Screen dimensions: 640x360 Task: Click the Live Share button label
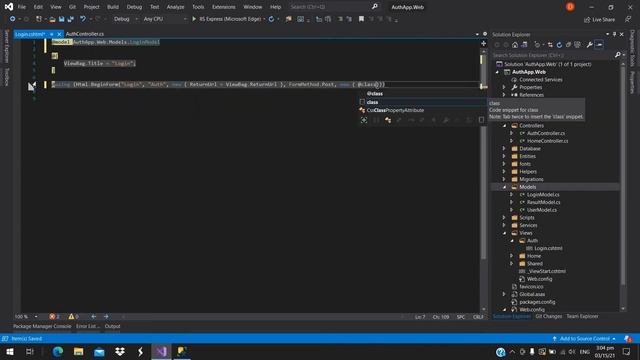tap(604, 20)
